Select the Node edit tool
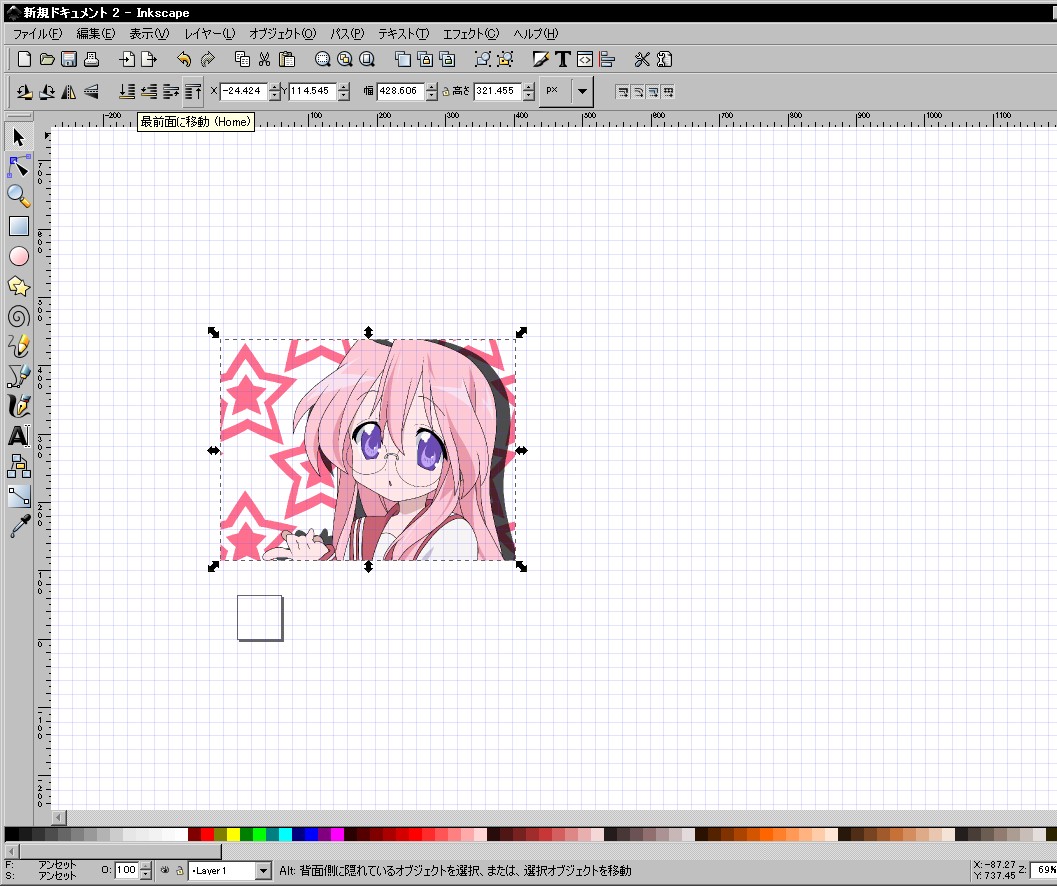The height and width of the screenshot is (886, 1057). [x=18, y=166]
